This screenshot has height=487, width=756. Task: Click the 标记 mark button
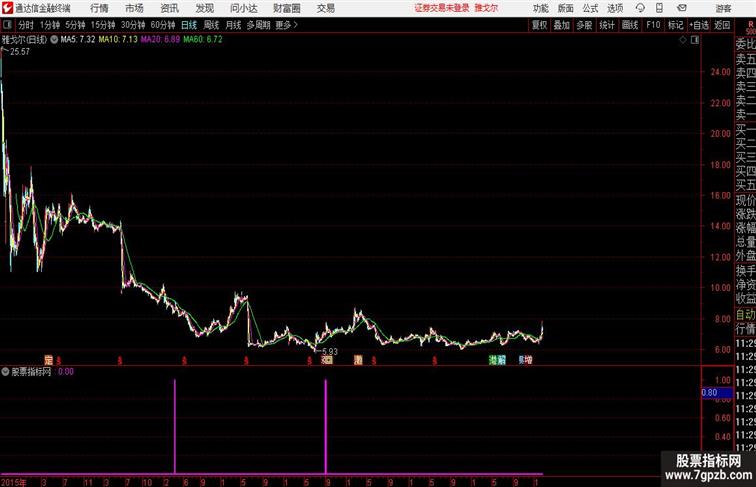[x=675, y=25]
